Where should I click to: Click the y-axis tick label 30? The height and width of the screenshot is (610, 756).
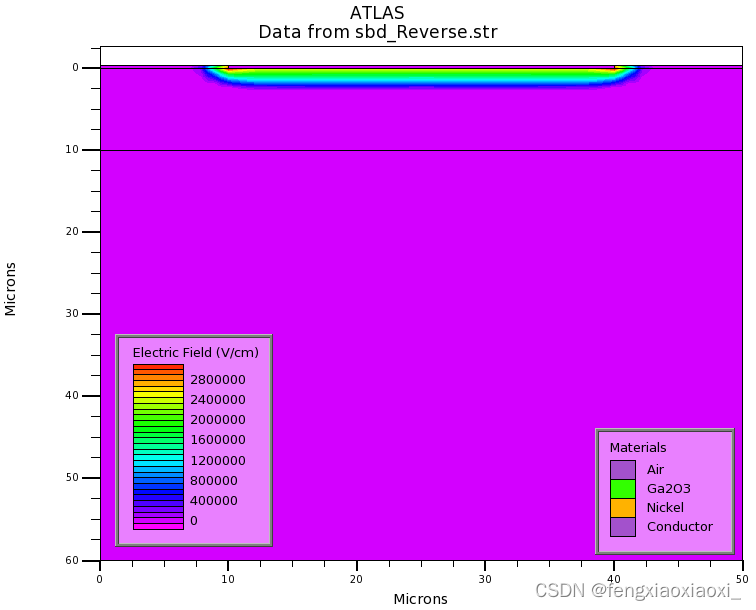click(x=72, y=313)
